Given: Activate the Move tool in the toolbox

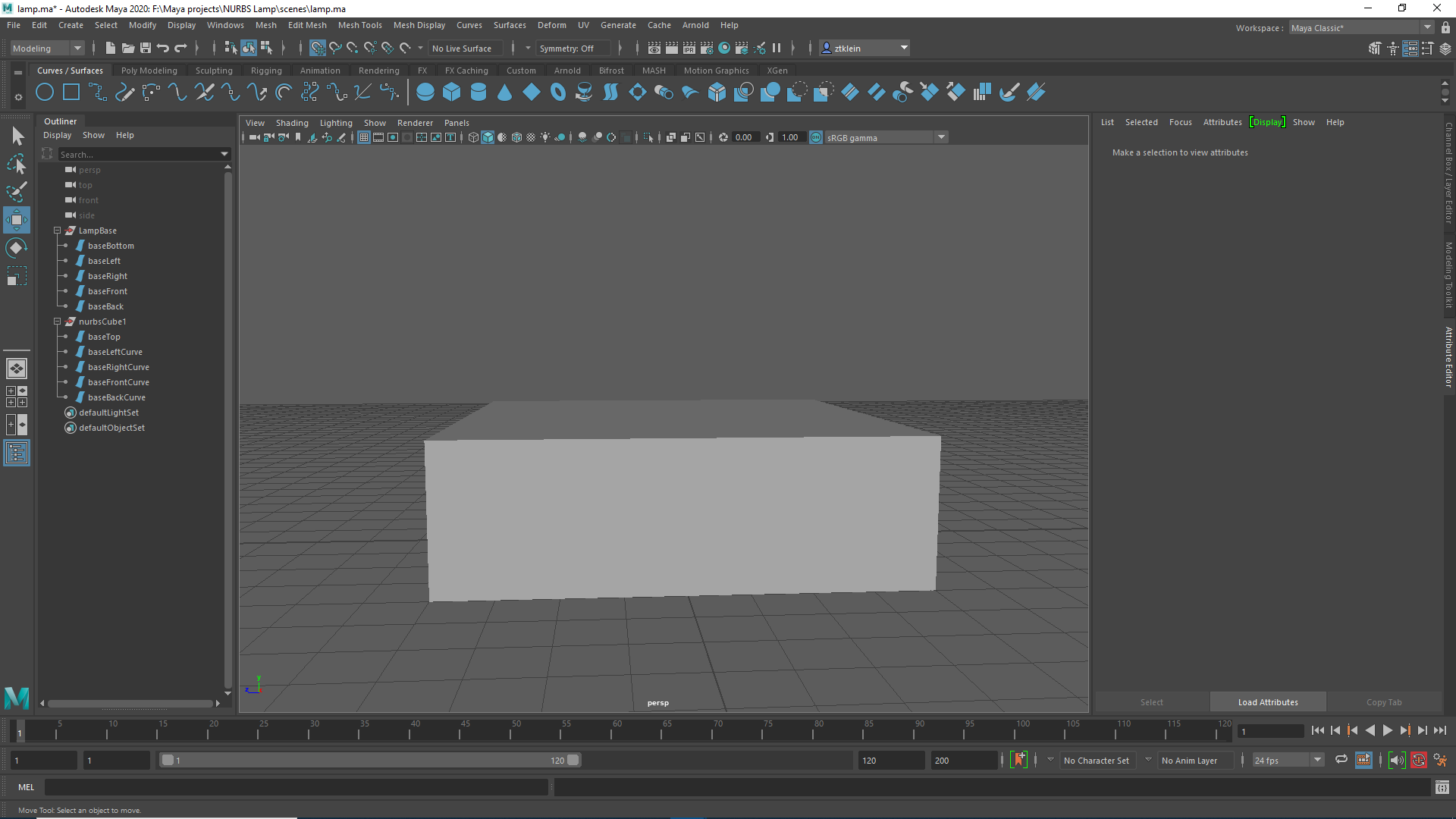Looking at the screenshot, I should [17, 220].
